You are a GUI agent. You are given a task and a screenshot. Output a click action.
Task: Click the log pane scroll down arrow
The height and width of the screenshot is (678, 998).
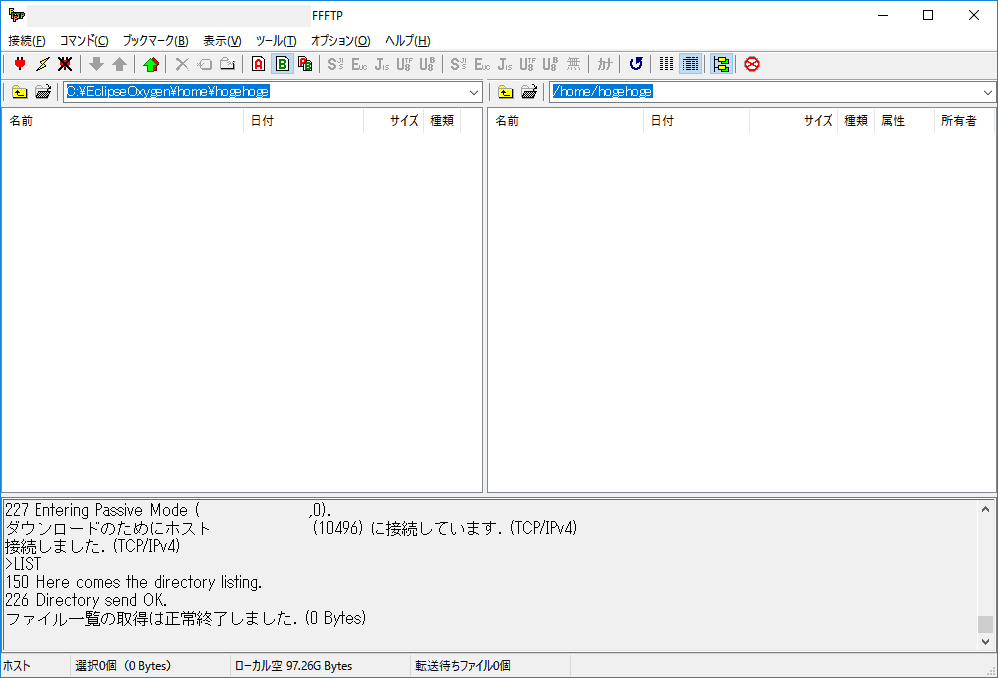[x=985, y=642]
